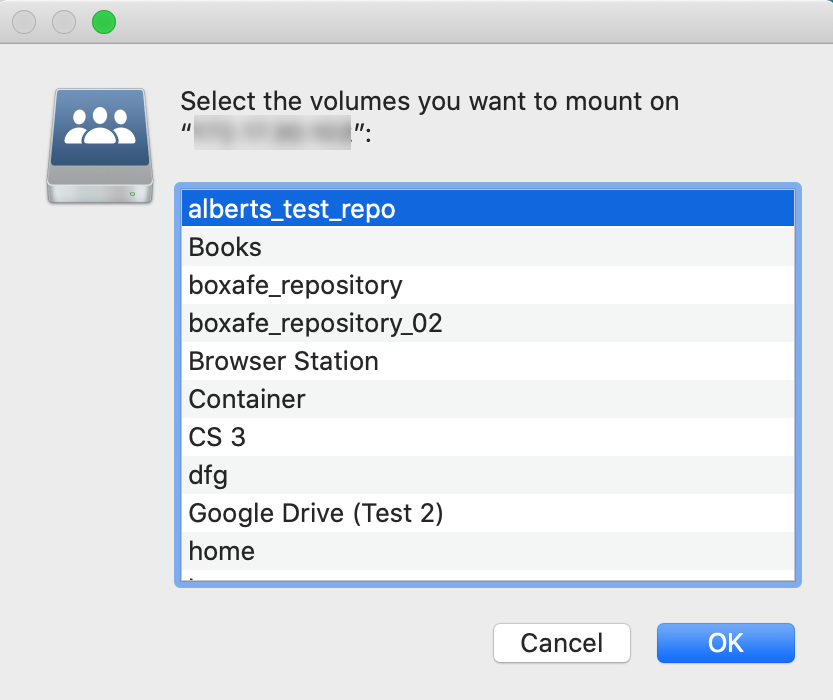Confirm mounting with the OK button
833x700 pixels.
point(725,643)
